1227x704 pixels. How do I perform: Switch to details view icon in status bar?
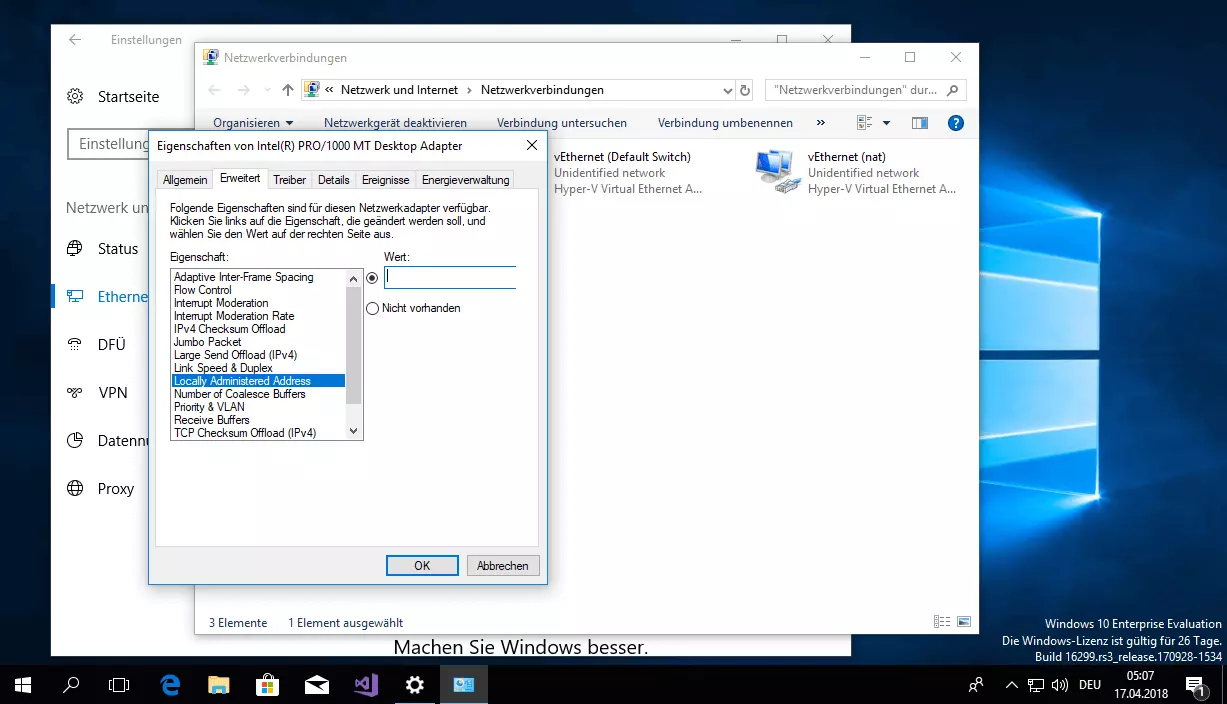tap(941, 622)
